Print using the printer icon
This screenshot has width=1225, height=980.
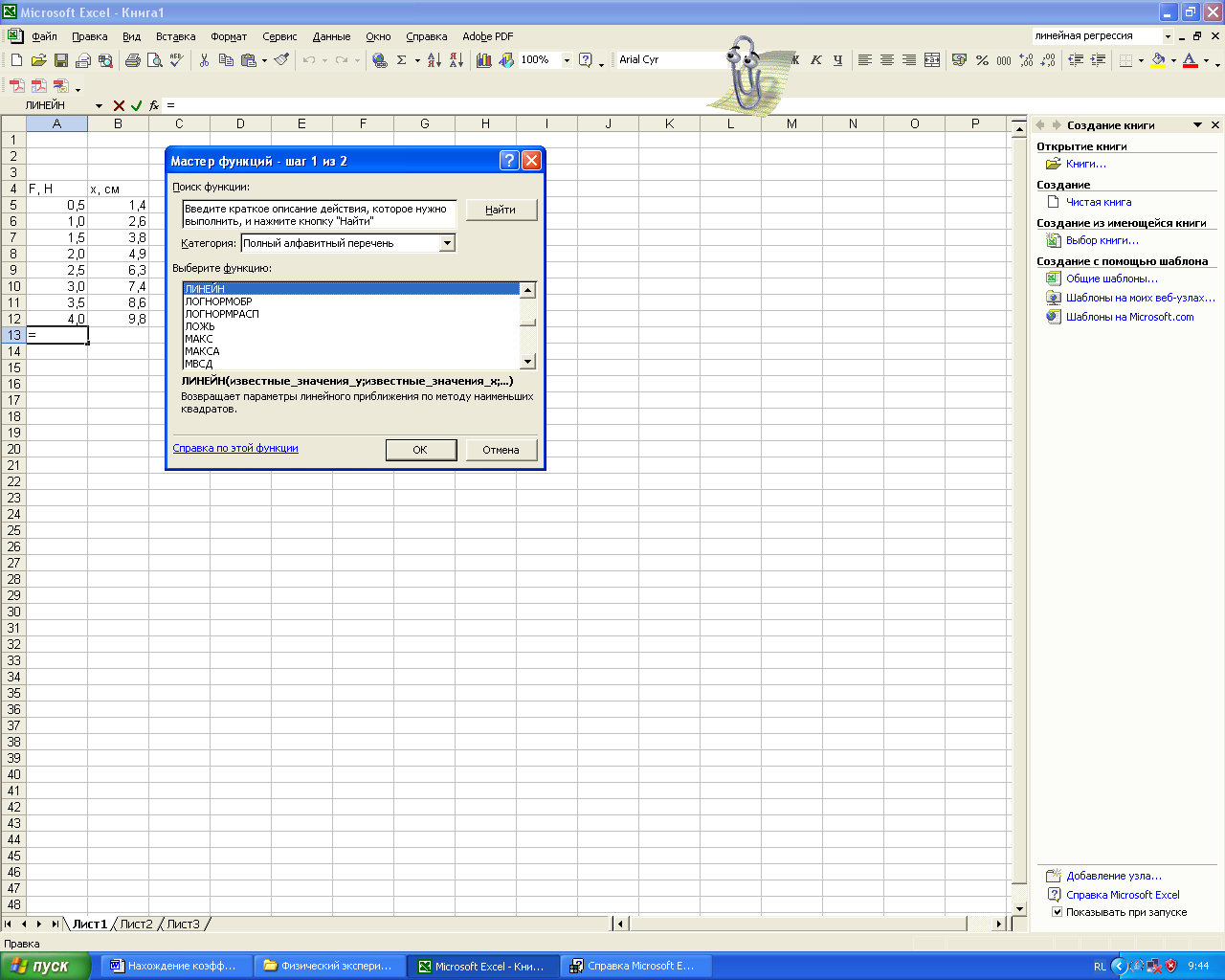tap(132, 60)
